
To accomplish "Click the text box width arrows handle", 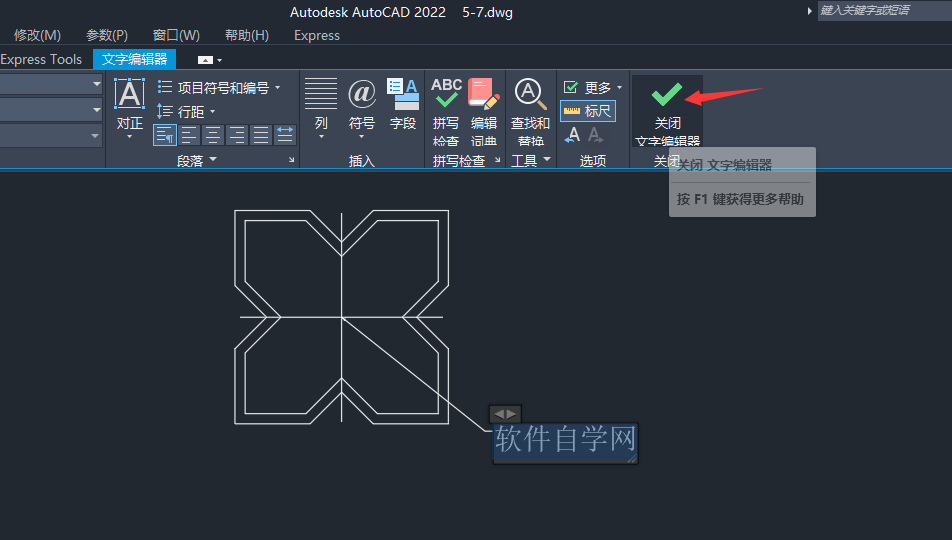I will 505,414.
